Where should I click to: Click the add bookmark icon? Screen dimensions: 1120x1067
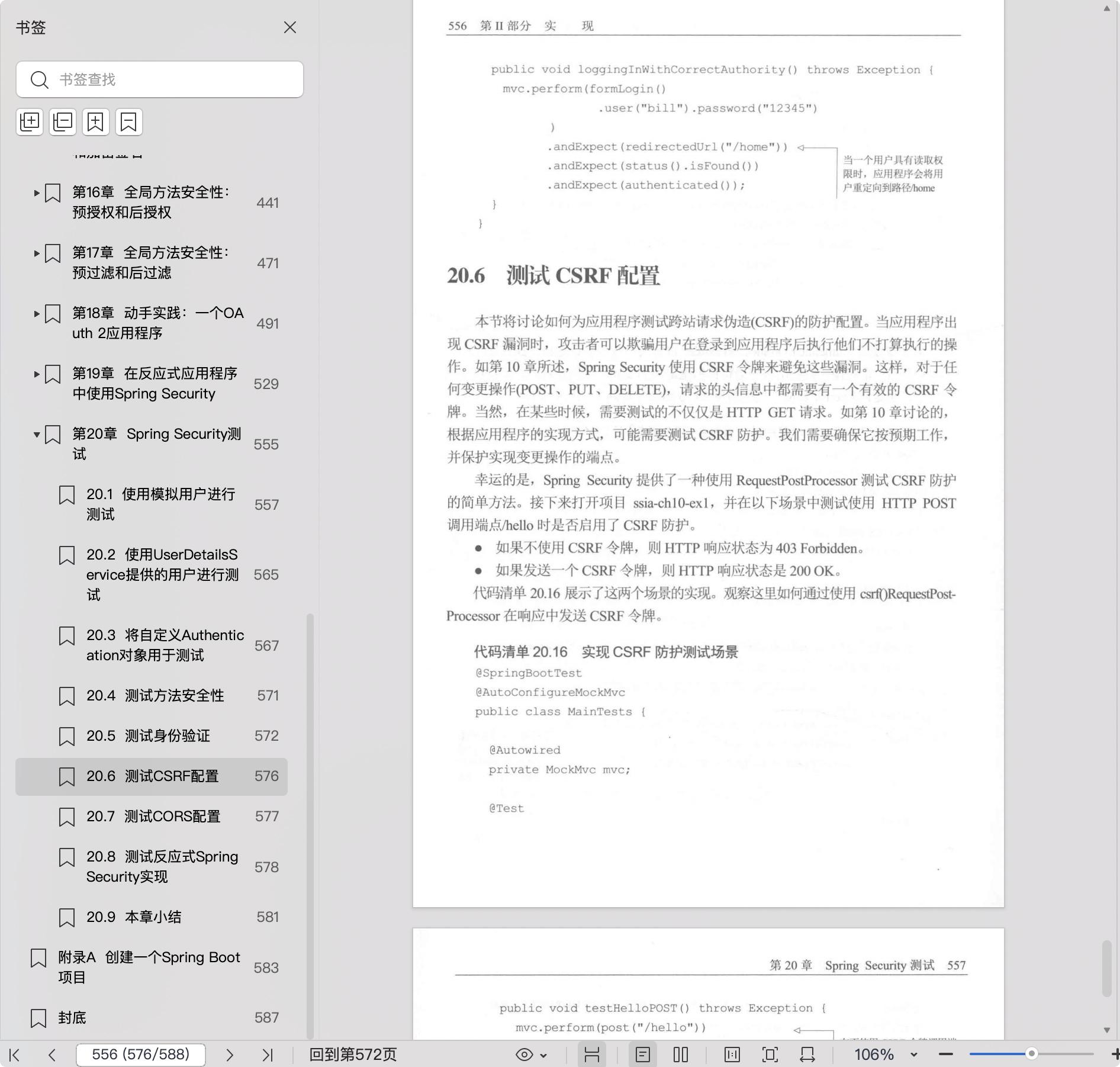point(96,122)
